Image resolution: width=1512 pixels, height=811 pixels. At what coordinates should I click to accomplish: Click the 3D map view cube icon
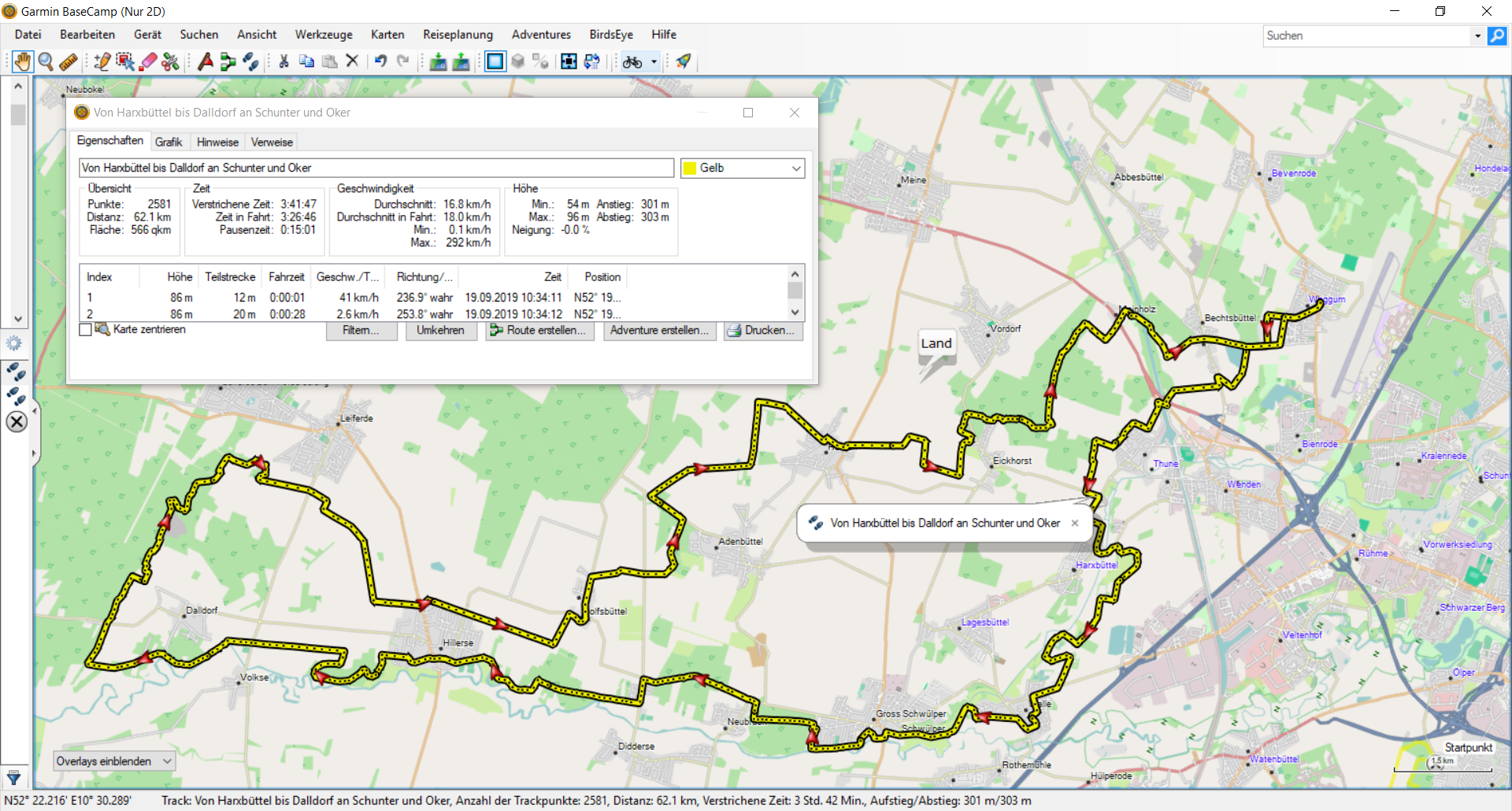[517, 61]
